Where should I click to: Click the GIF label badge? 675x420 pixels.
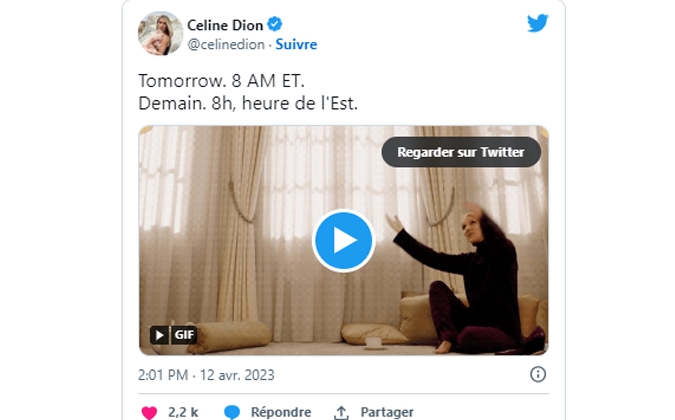pyautogui.click(x=184, y=335)
